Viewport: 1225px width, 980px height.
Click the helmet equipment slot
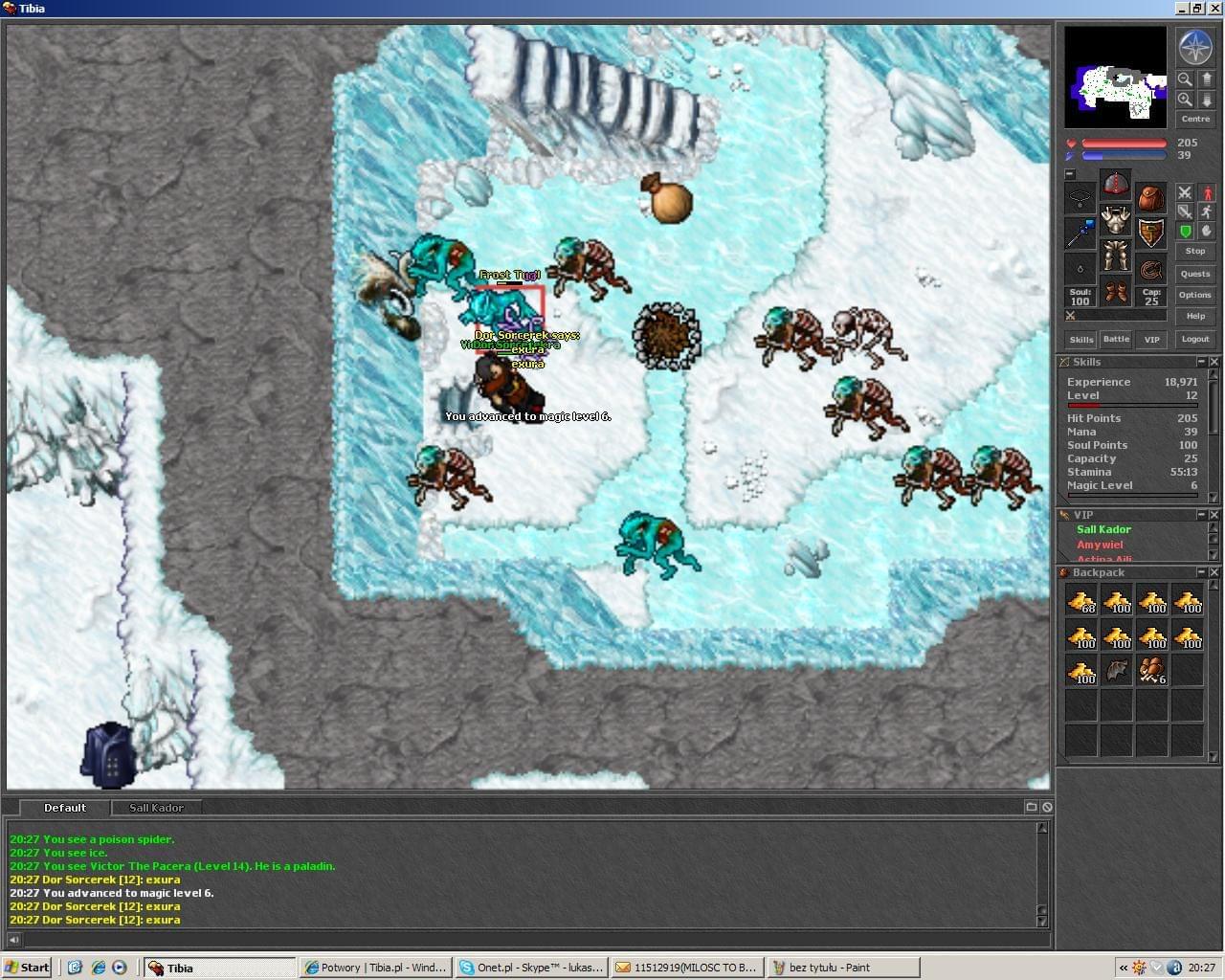(1115, 184)
